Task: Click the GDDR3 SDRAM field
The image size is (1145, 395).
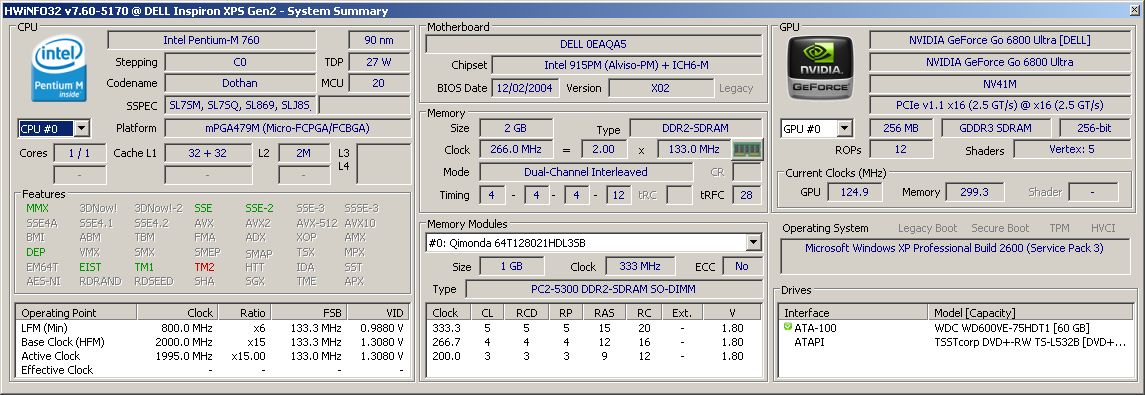Action: [x=996, y=129]
